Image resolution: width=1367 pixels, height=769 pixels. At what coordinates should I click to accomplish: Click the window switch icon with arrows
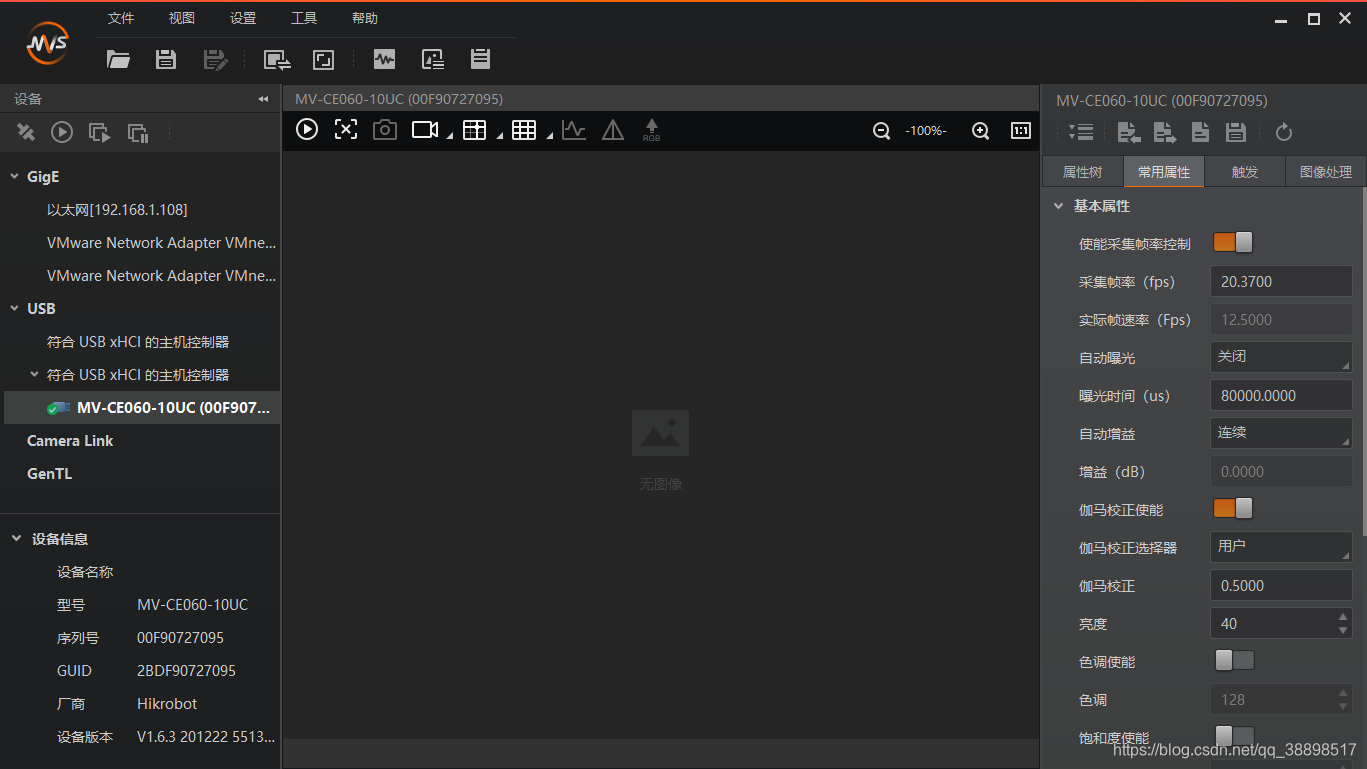(277, 60)
